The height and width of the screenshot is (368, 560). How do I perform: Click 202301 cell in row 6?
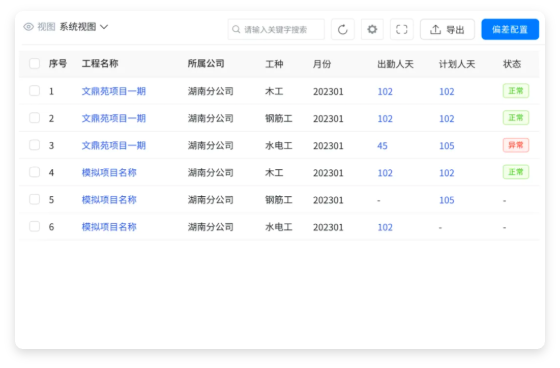click(328, 228)
